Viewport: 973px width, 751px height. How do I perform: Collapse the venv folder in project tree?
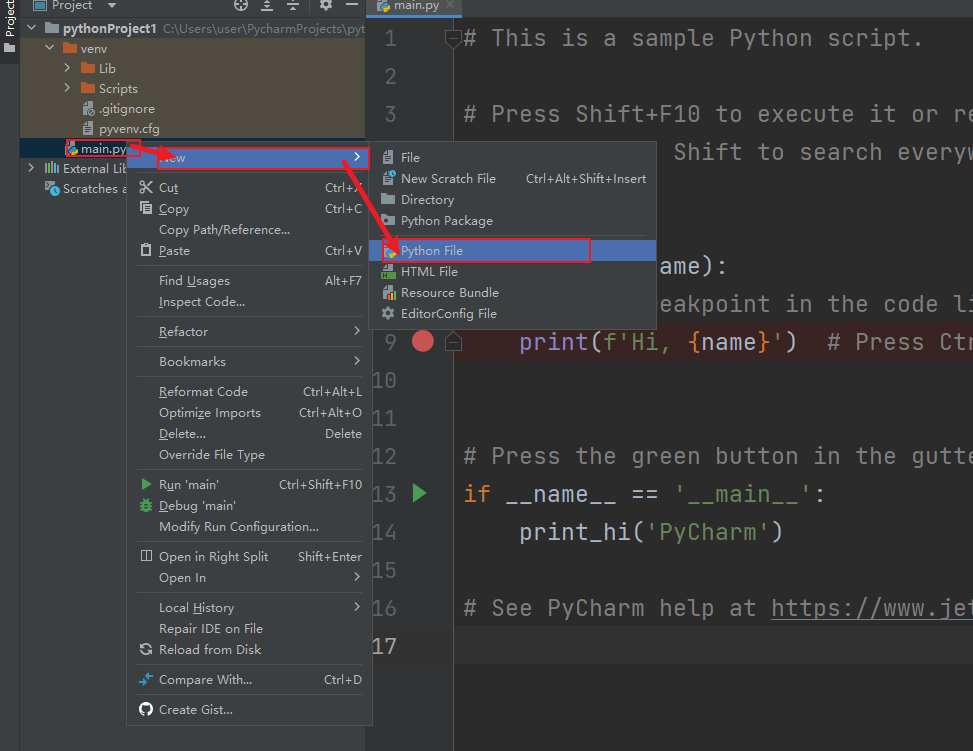(47, 47)
